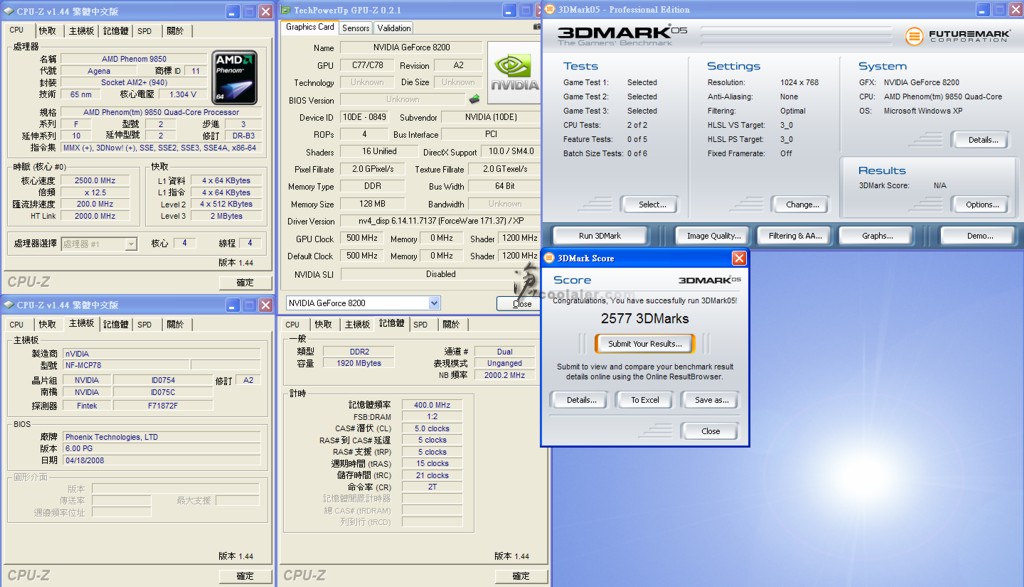Screen dimensions: 1024x587
Task: Click the 3DMark05 title bar icon
Action: [x=550, y=9]
